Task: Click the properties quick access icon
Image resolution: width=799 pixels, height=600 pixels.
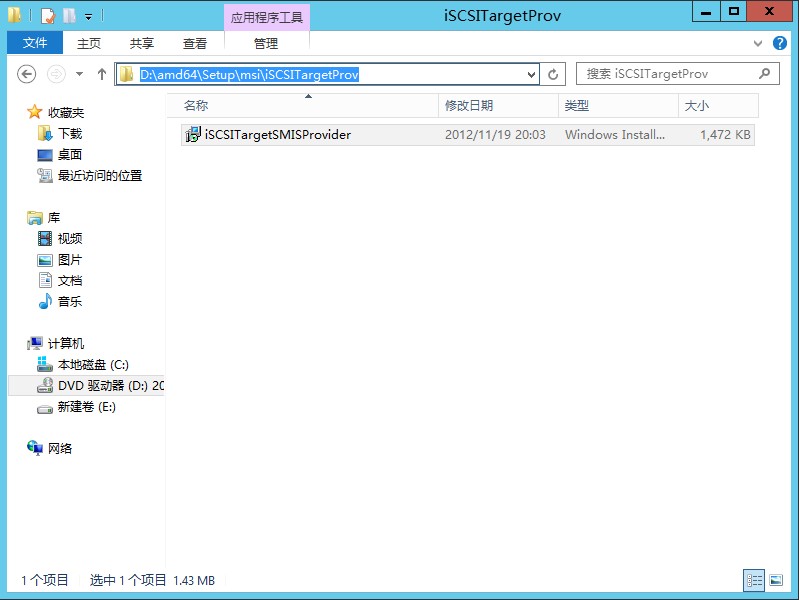Action: tap(47, 16)
